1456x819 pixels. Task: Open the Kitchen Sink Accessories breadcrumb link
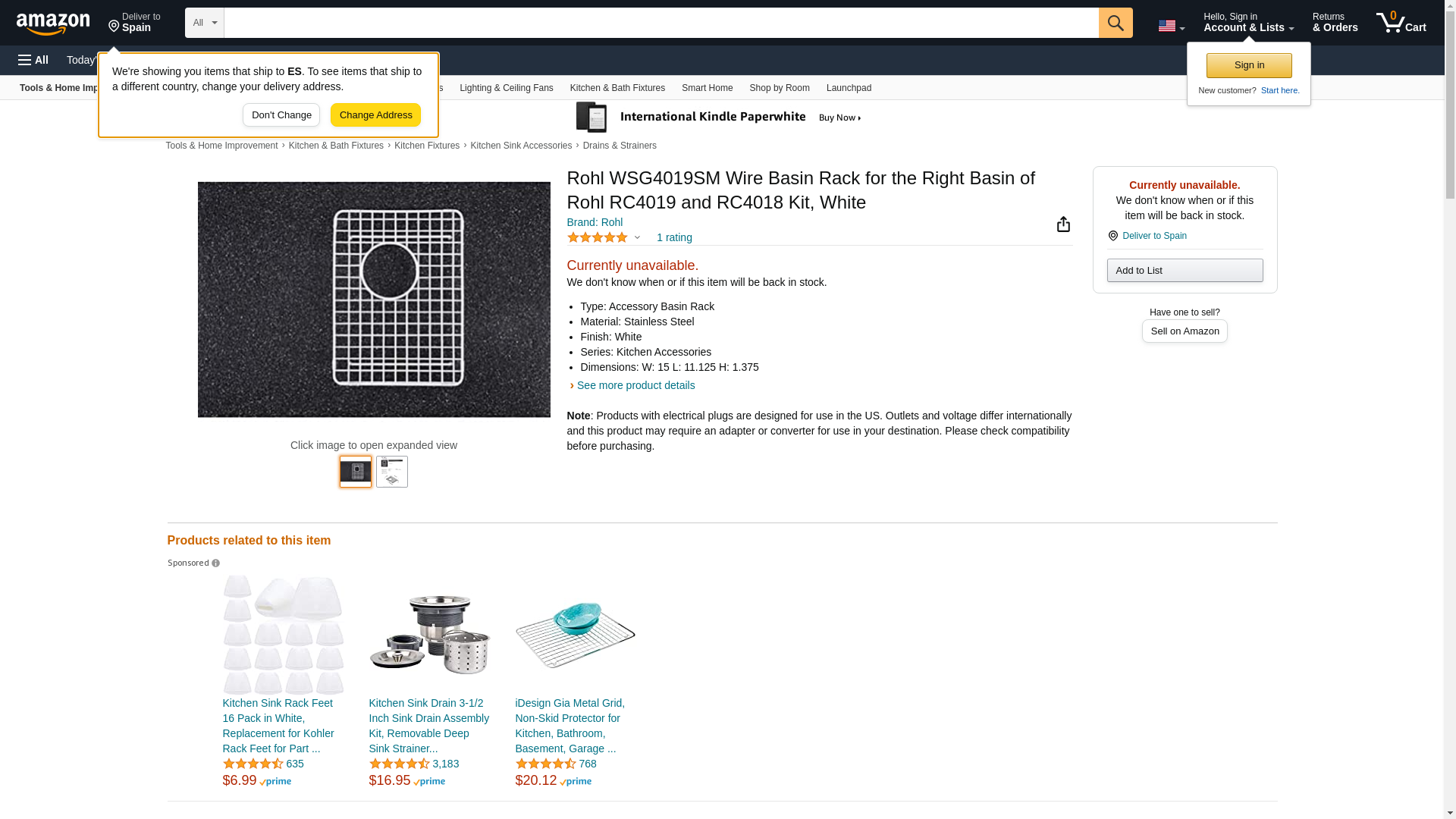coord(521,146)
